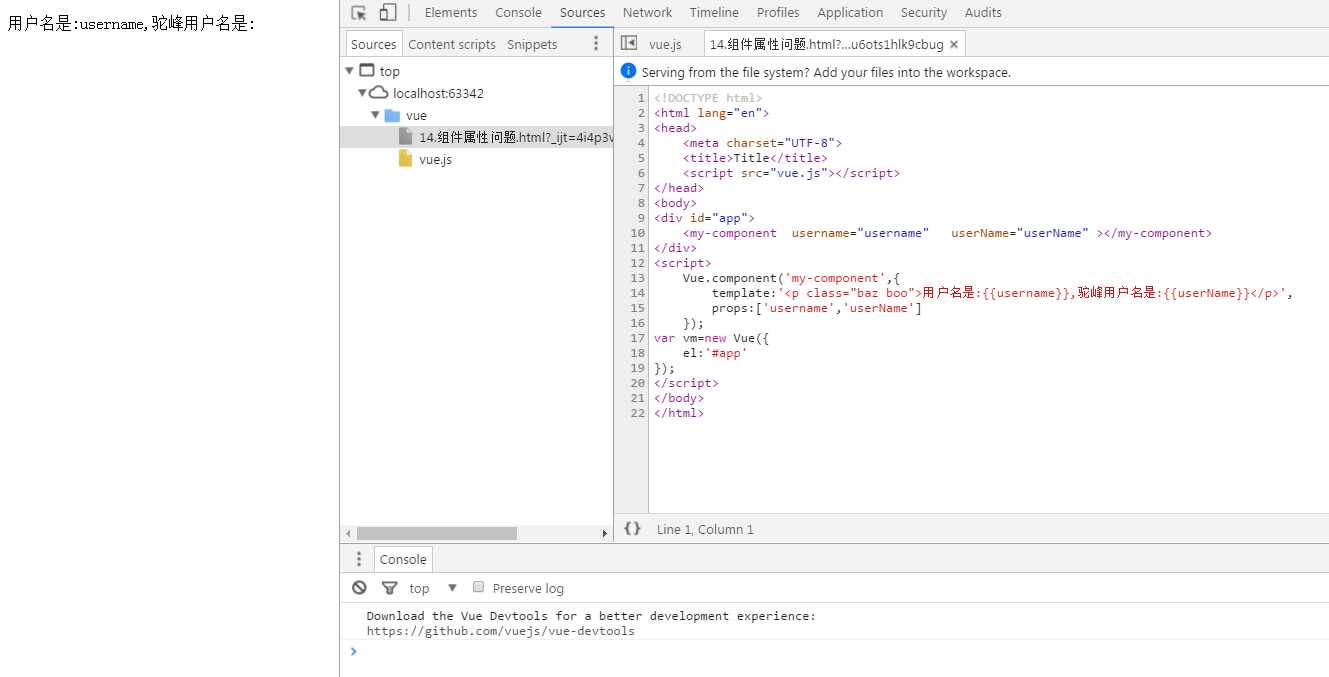Click the navigator scrollbar left arrow
Screen dimensions: 1329x677
point(347,534)
